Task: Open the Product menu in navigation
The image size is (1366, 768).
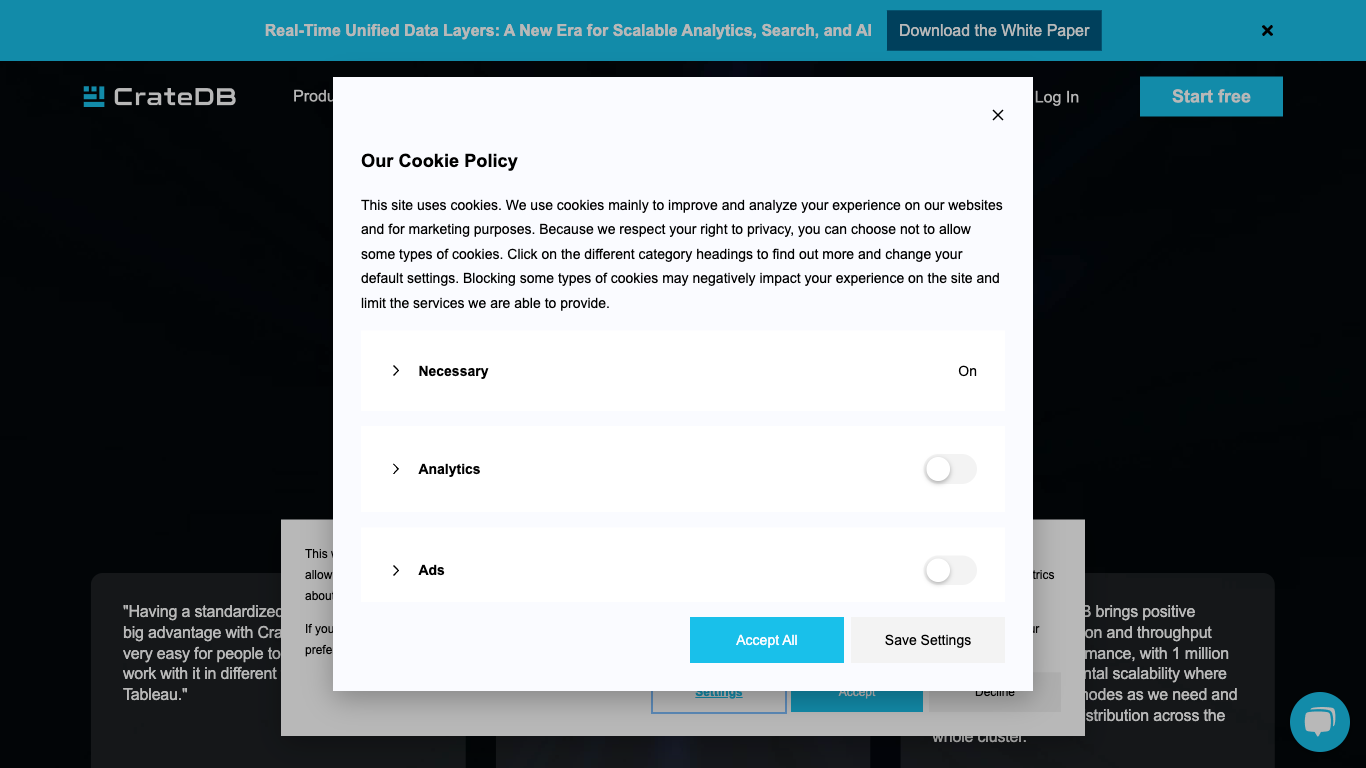Action: click(312, 96)
